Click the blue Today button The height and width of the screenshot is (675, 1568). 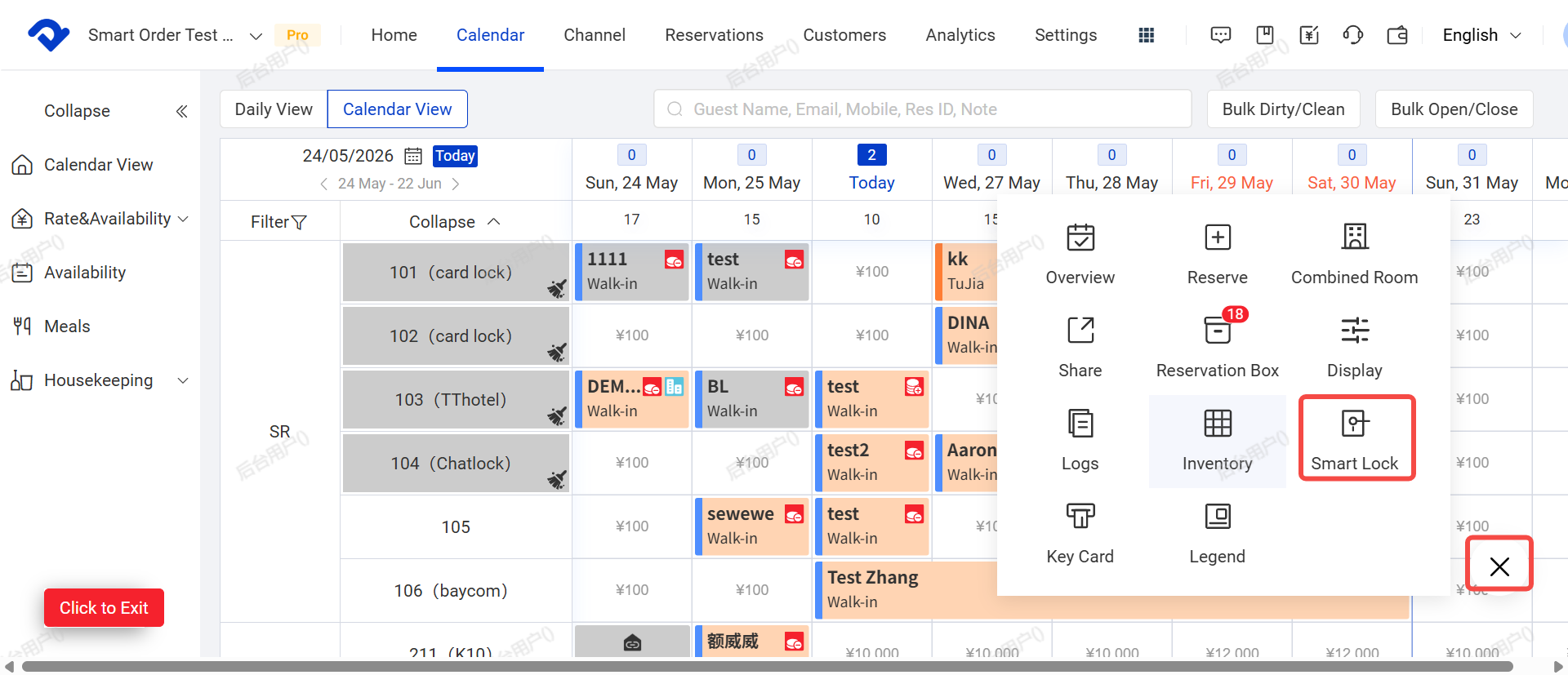tap(455, 156)
